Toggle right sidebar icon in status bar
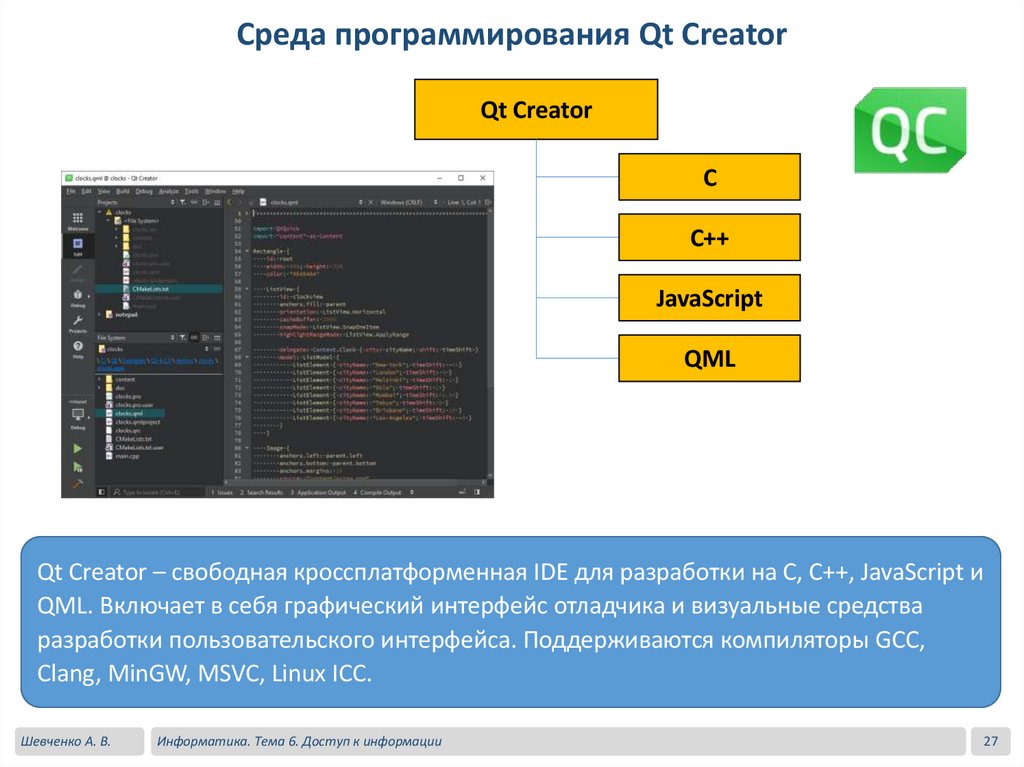 tap(477, 492)
